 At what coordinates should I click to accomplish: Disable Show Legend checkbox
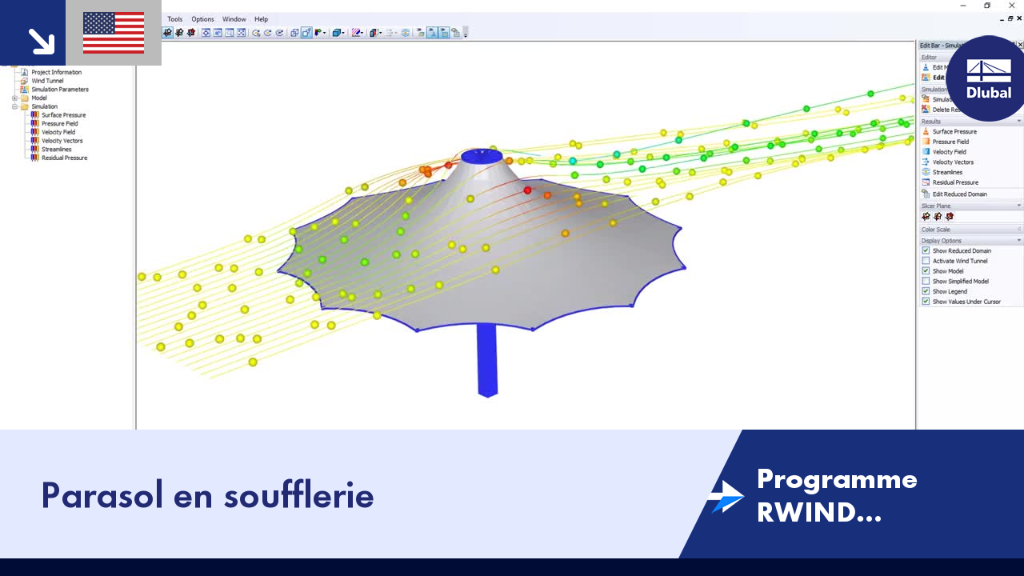coord(925,291)
